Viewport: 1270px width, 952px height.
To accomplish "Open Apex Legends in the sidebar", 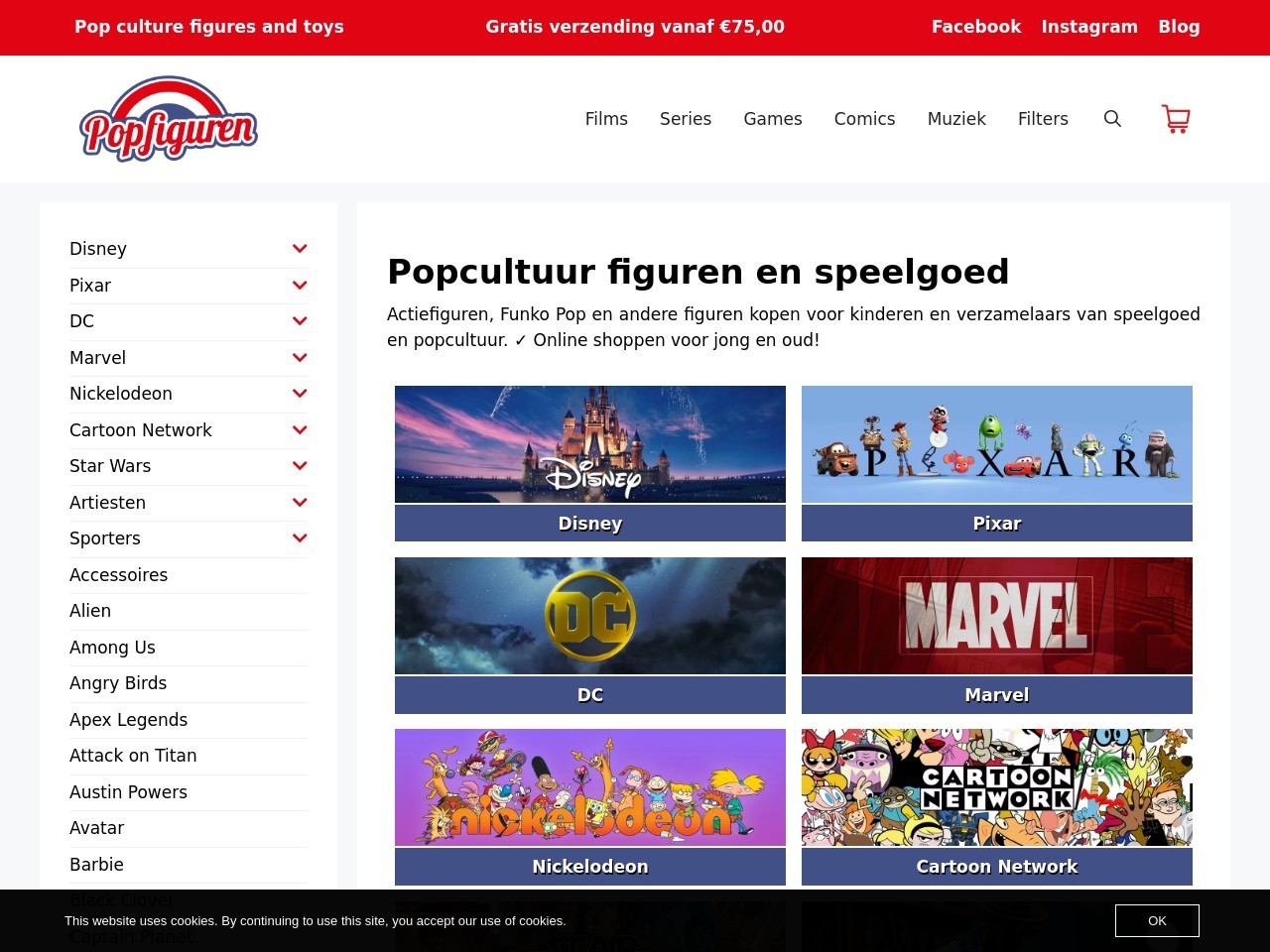I will tap(128, 720).
